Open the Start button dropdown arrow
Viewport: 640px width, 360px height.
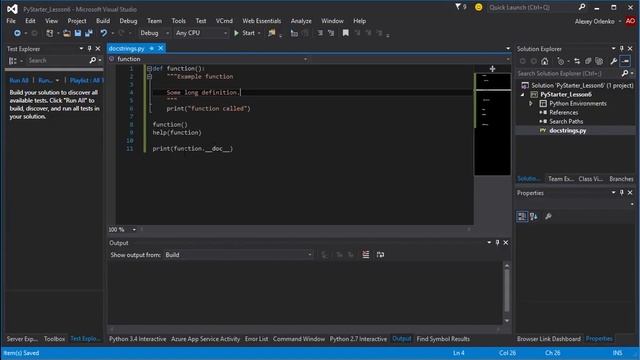click(x=259, y=33)
